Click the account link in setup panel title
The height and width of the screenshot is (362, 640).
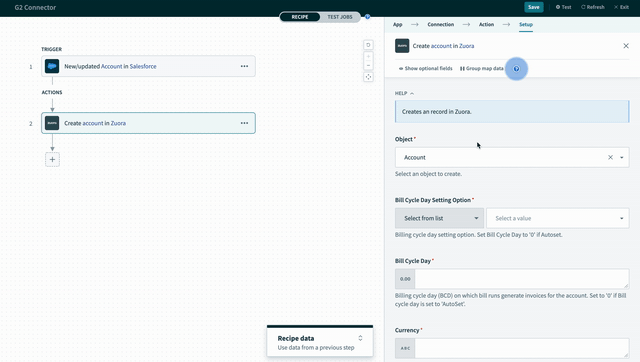point(441,46)
